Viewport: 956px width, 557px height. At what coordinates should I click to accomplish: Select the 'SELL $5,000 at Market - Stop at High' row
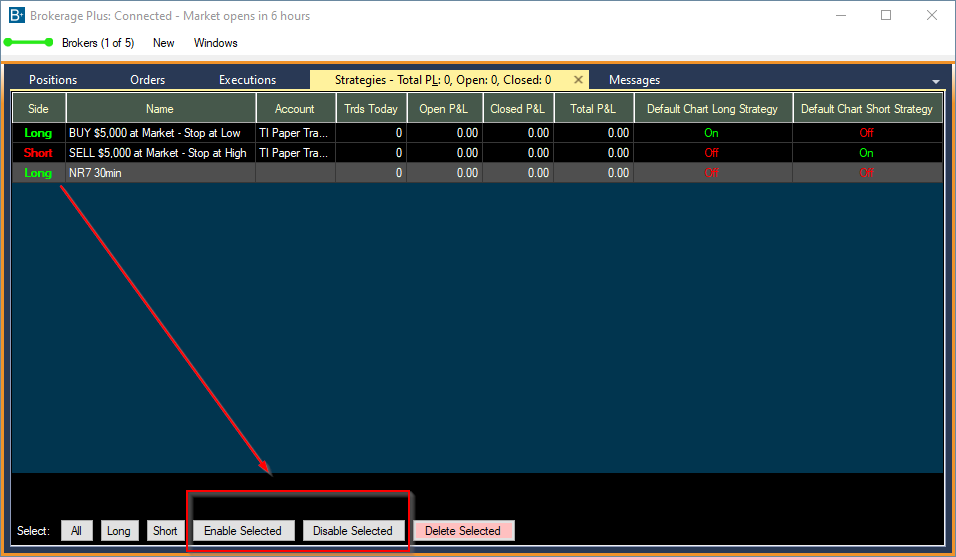(477, 153)
